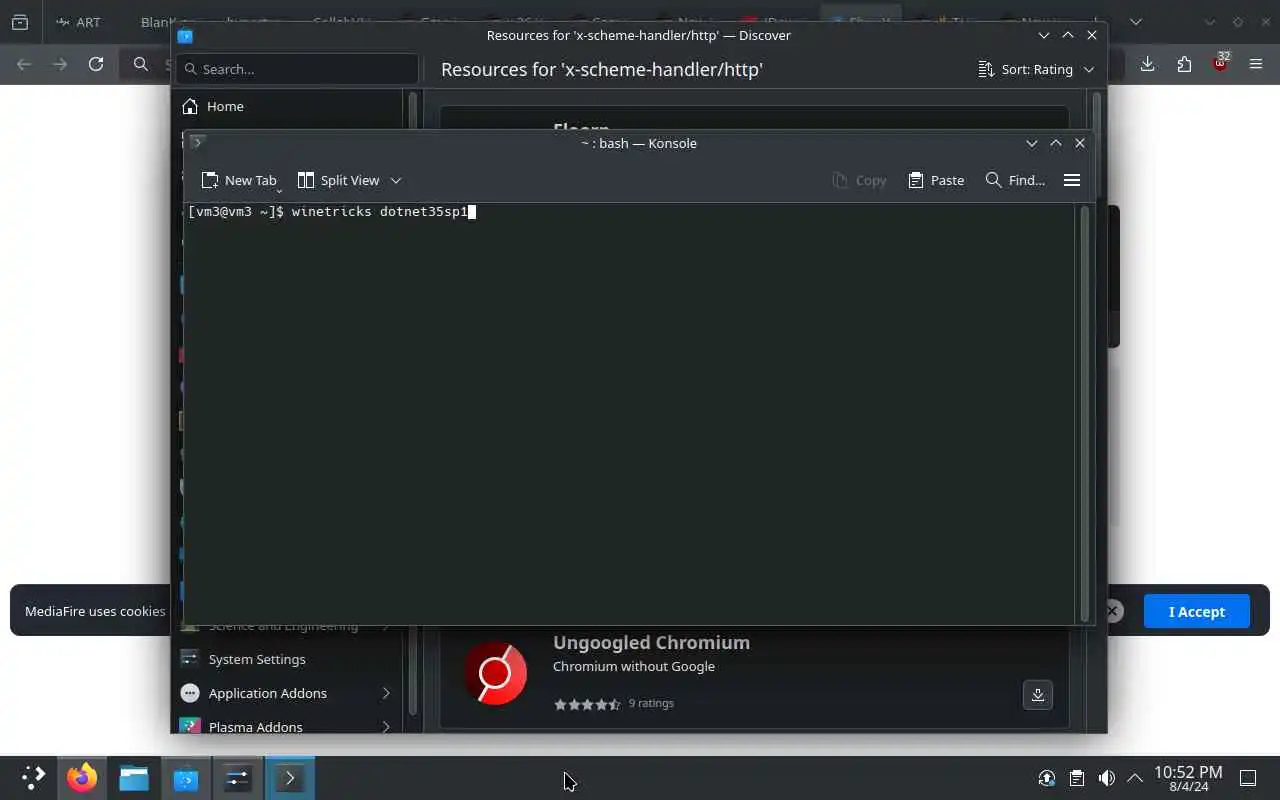1280x800 pixels.
Task: Open the list all tabs dropdown in browser
Action: click(x=1135, y=22)
